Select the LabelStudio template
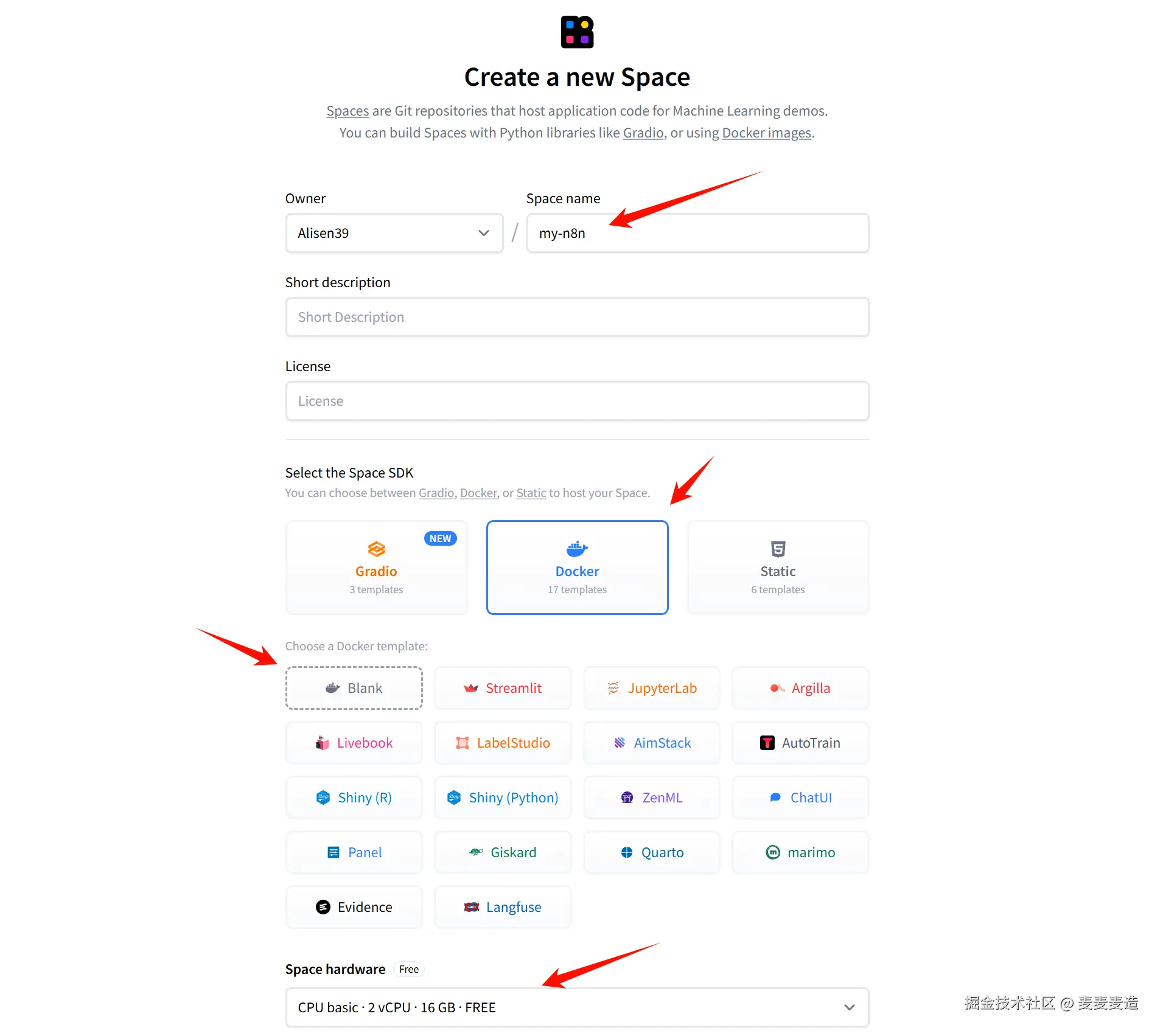Screen dimensions: 1163x1036 pos(503,743)
